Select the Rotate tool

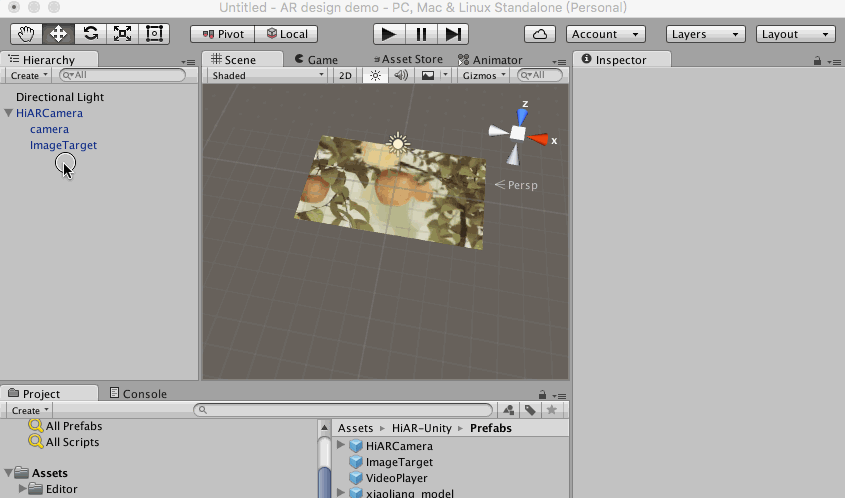coord(90,33)
